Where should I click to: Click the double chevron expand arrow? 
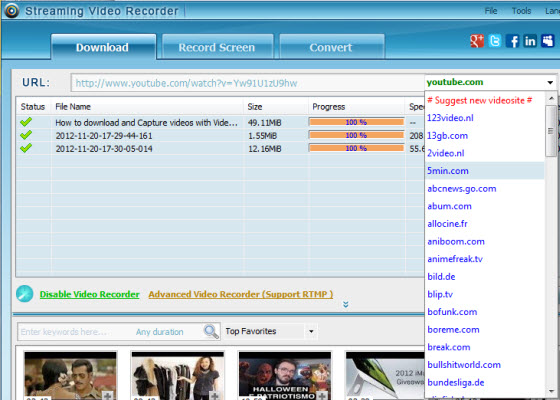click(345, 304)
